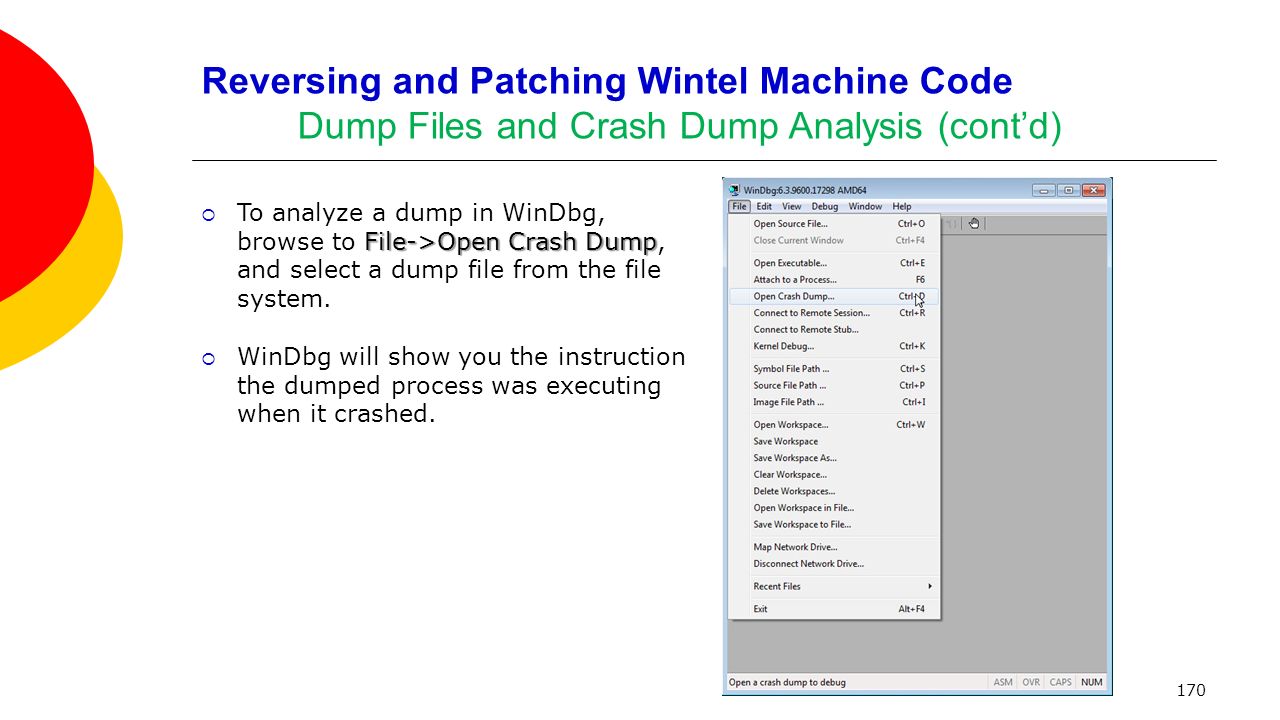This screenshot has height=720, width=1280.
Task: Open the File menu
Action: (739, 207)
